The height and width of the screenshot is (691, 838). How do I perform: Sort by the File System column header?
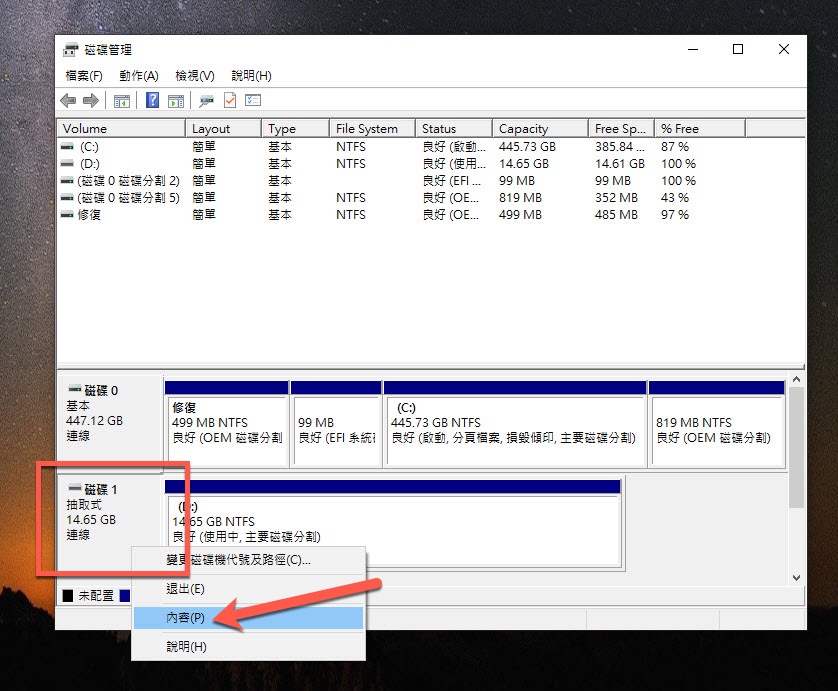pyautogui.click(x=367, y=129)
